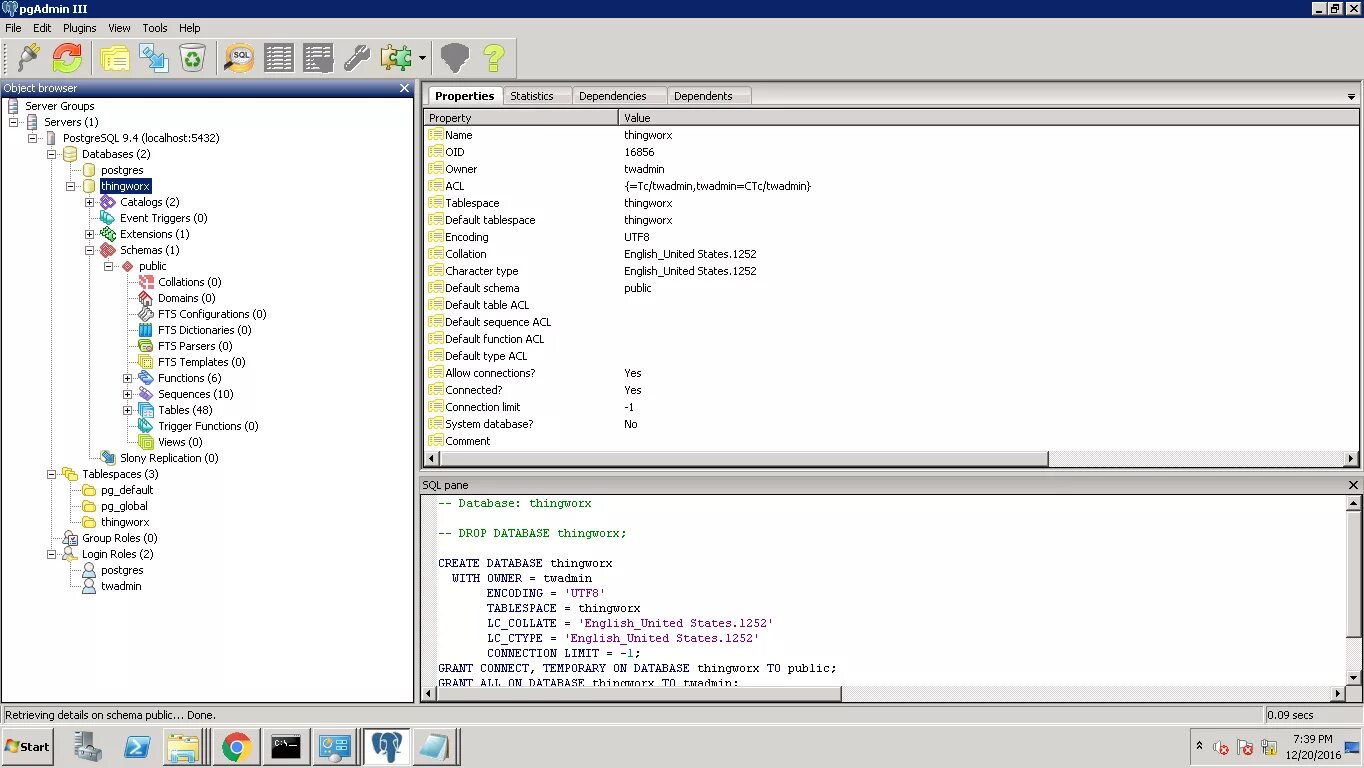This screenshot has width=1364, height=768.
Task: Select the Server Groups root node
Action: [x=59, y=106]
